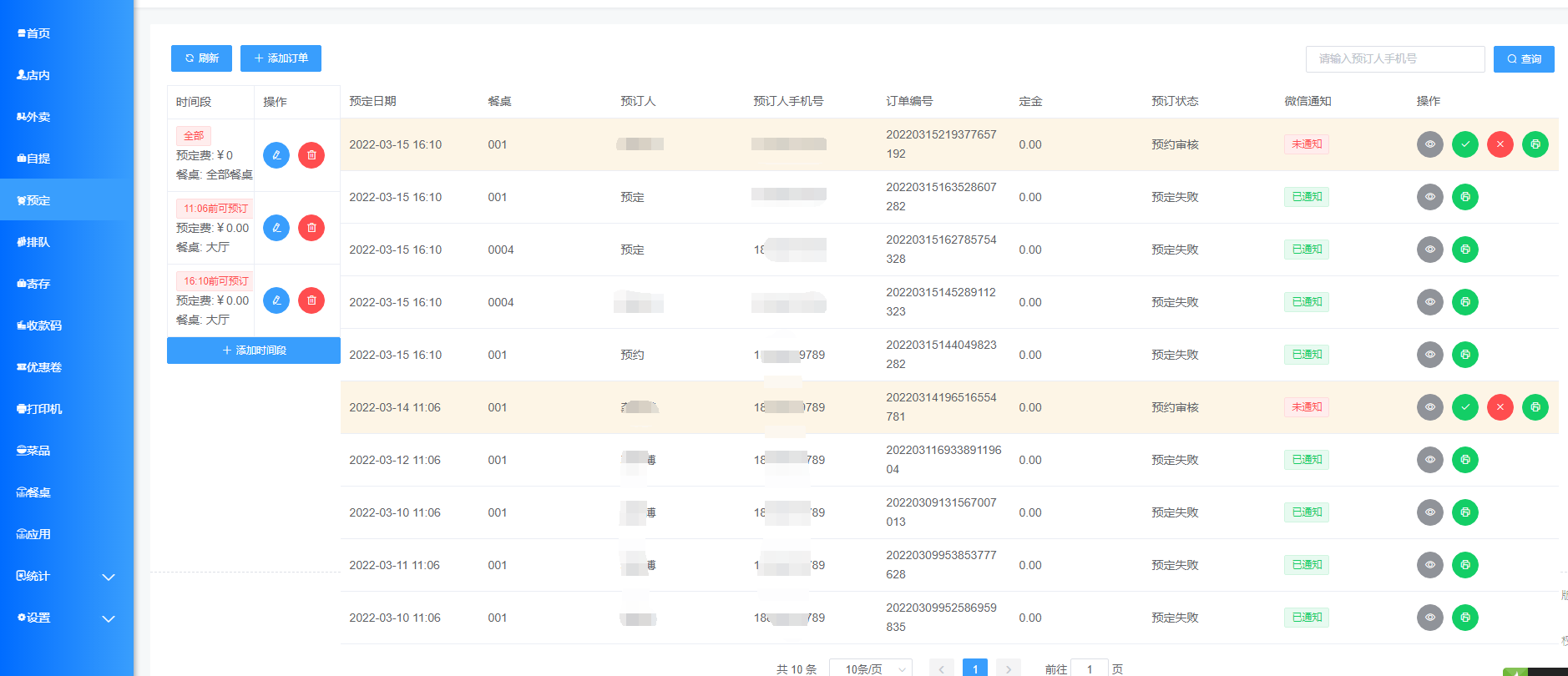Delete the 16:10前可预订 time slot
The image size is (1568, 676).
tap(311, 300)
